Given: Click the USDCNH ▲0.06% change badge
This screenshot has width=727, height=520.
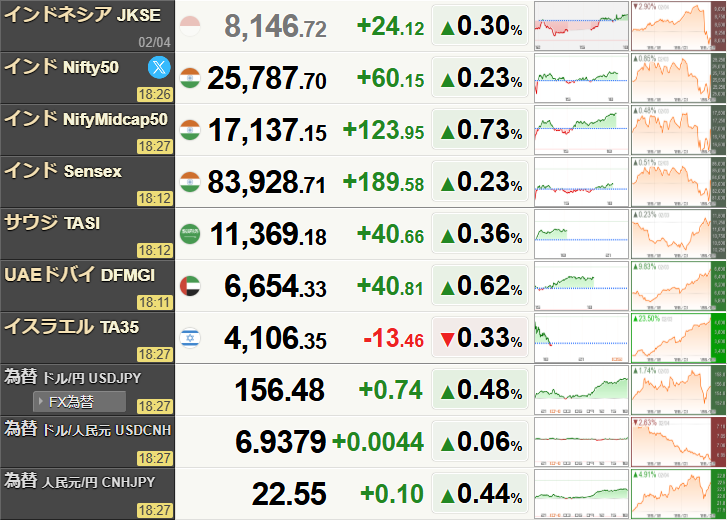Looking at the screenshot, I should [480, 441].
